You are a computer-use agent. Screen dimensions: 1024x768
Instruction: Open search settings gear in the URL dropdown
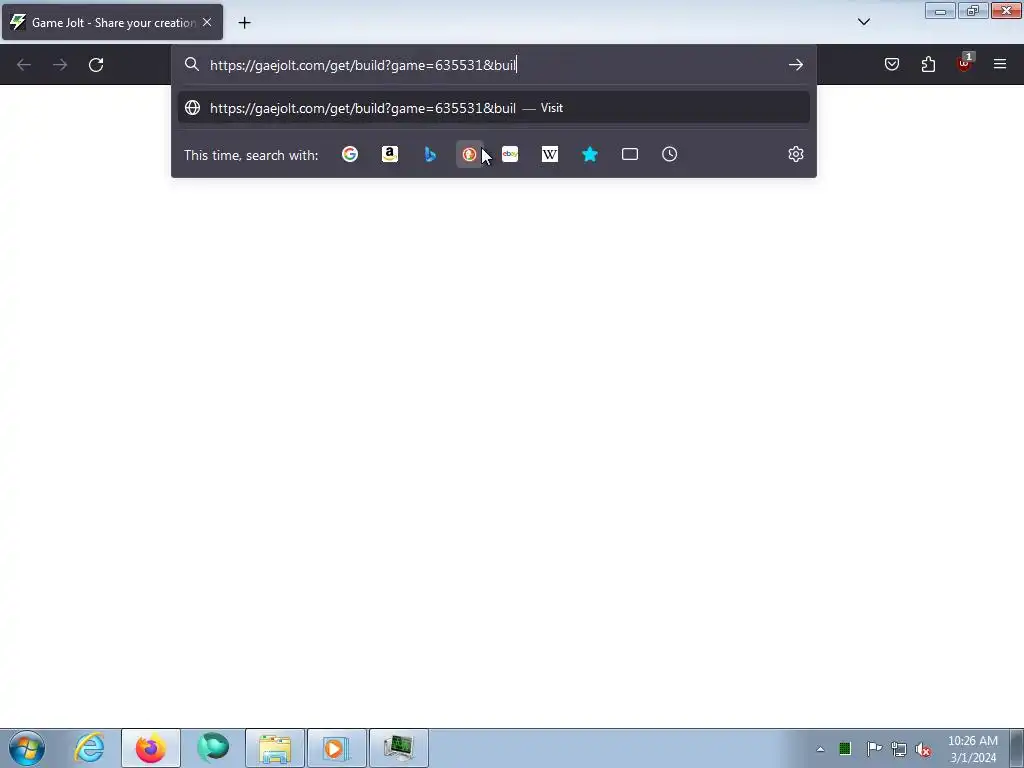tap(795, 154)
